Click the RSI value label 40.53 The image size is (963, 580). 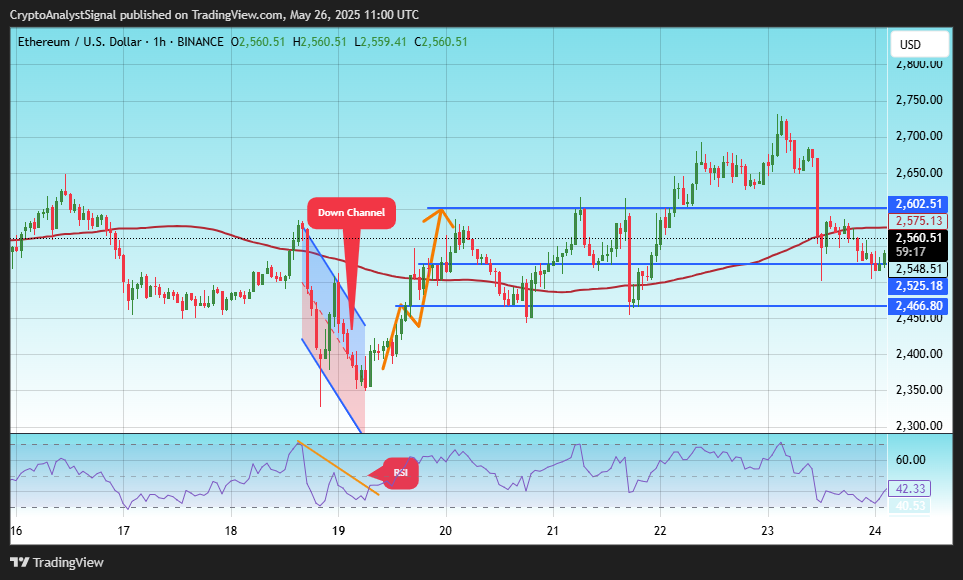tap(910, 506)
